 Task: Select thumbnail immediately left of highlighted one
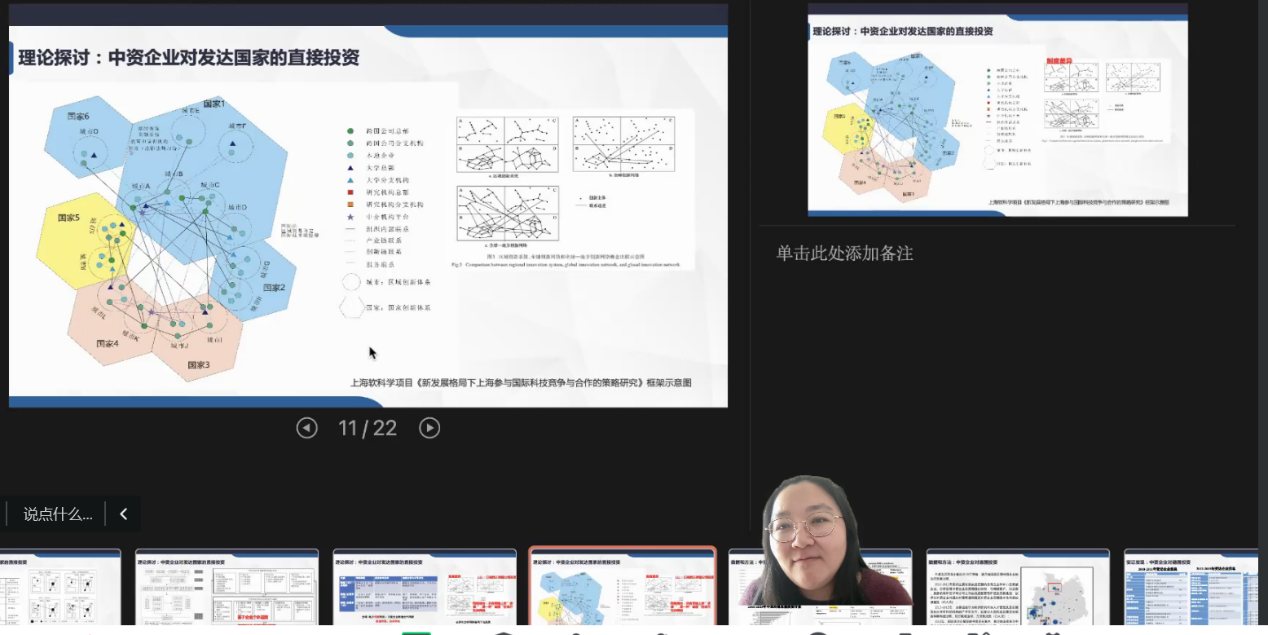pos(424,588)
